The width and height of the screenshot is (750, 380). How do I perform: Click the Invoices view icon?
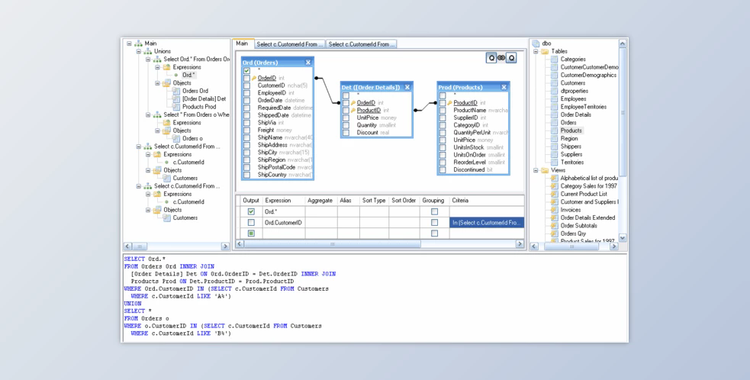pos(554,210)
